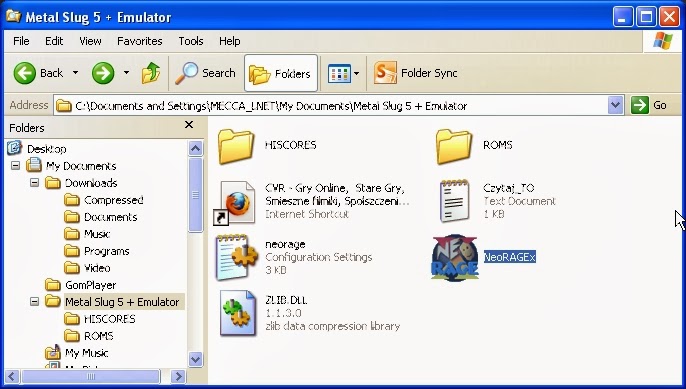Screen dimensions: 686x389
Task: Launch Folder Sync from toolbar
Action: coord(416,73)
